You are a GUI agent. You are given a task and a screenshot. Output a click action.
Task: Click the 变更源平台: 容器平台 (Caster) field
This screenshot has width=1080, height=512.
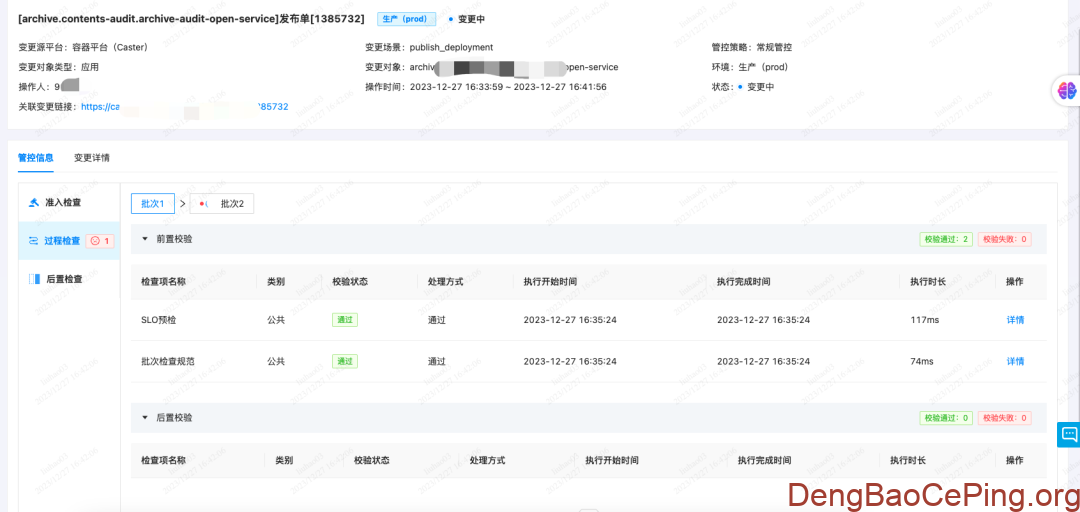pos(83,48)
